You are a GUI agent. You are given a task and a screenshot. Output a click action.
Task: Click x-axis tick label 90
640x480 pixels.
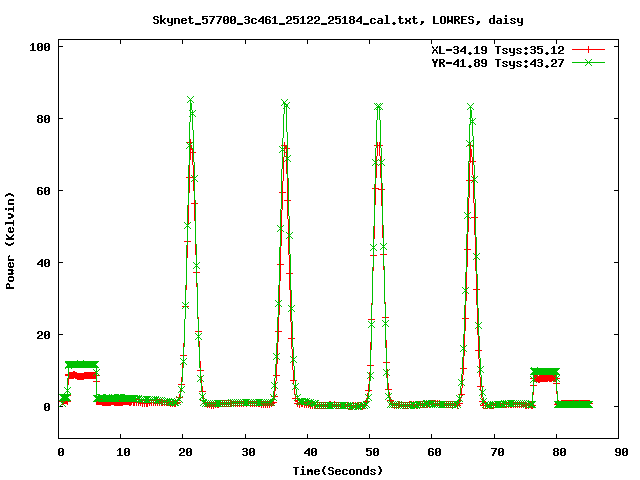click(x=621, y=452)
